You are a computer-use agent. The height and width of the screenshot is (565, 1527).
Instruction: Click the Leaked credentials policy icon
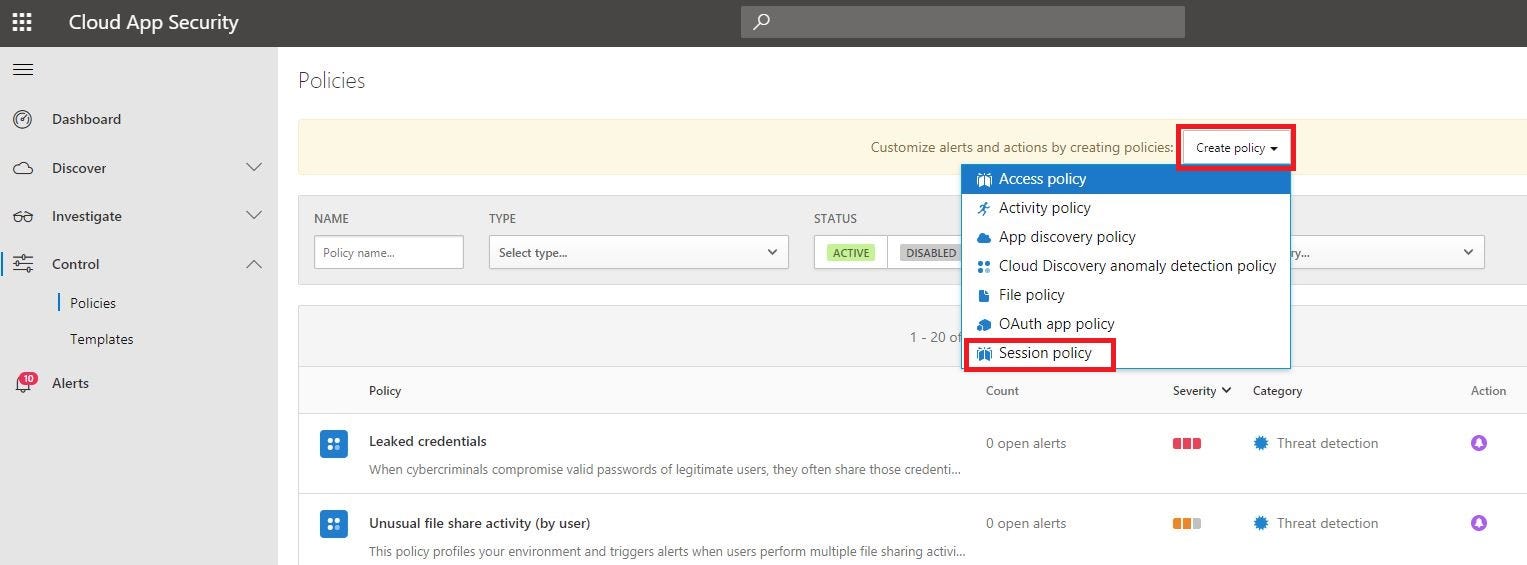coord(334,444)
